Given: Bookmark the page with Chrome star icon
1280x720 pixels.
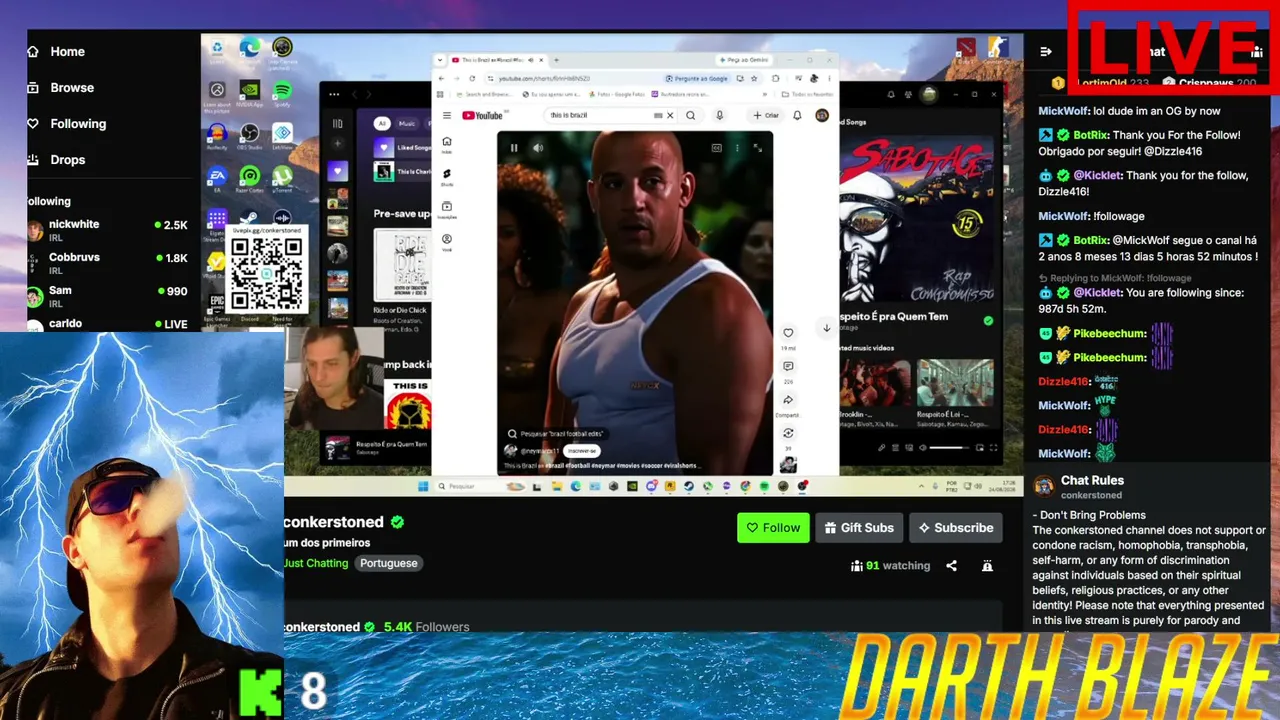Looking at the screenshot, I should click(x=754, y=78).
